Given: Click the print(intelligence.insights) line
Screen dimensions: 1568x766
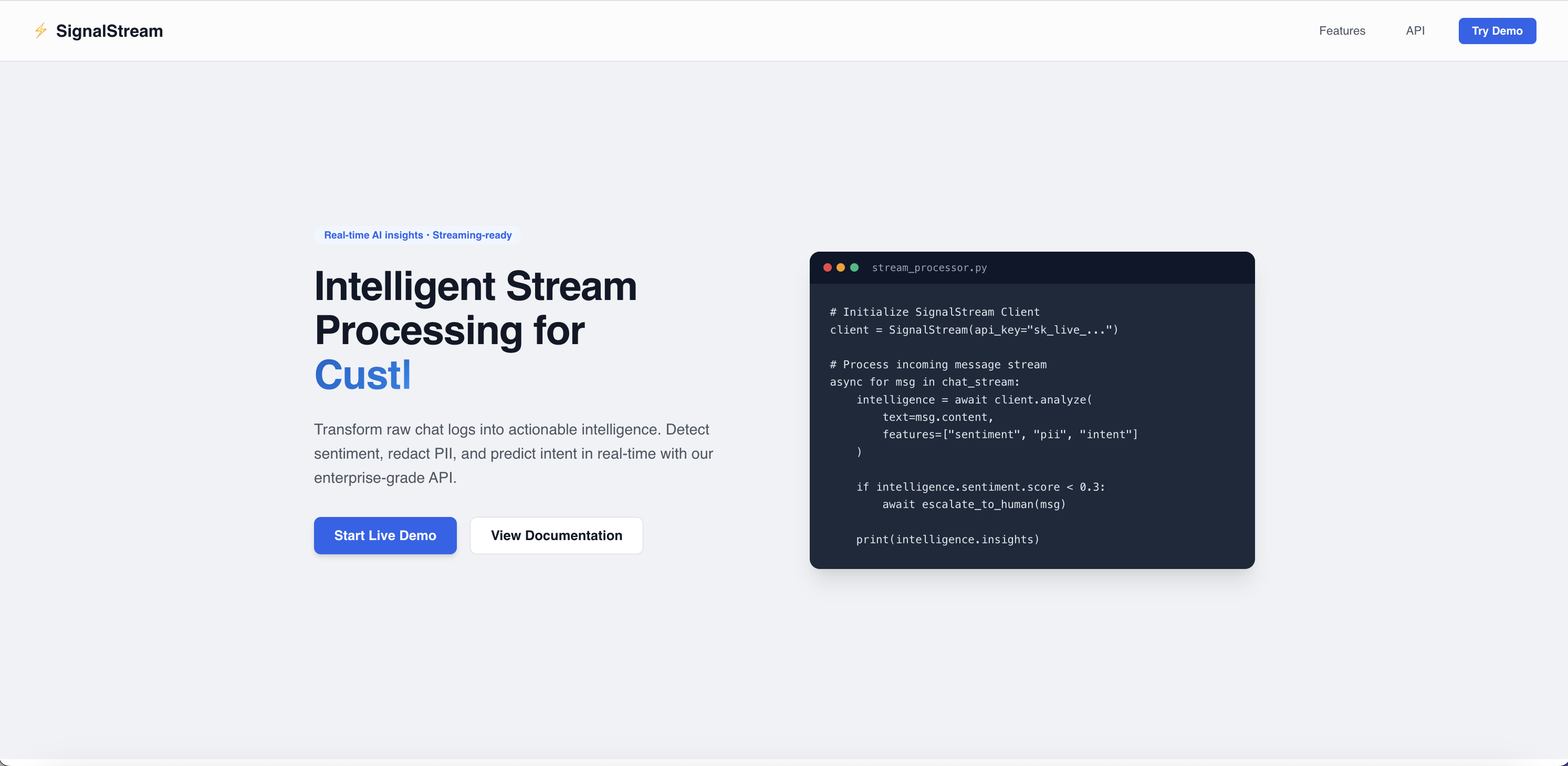Looking at the screenshot, I should tap(947, 539).
